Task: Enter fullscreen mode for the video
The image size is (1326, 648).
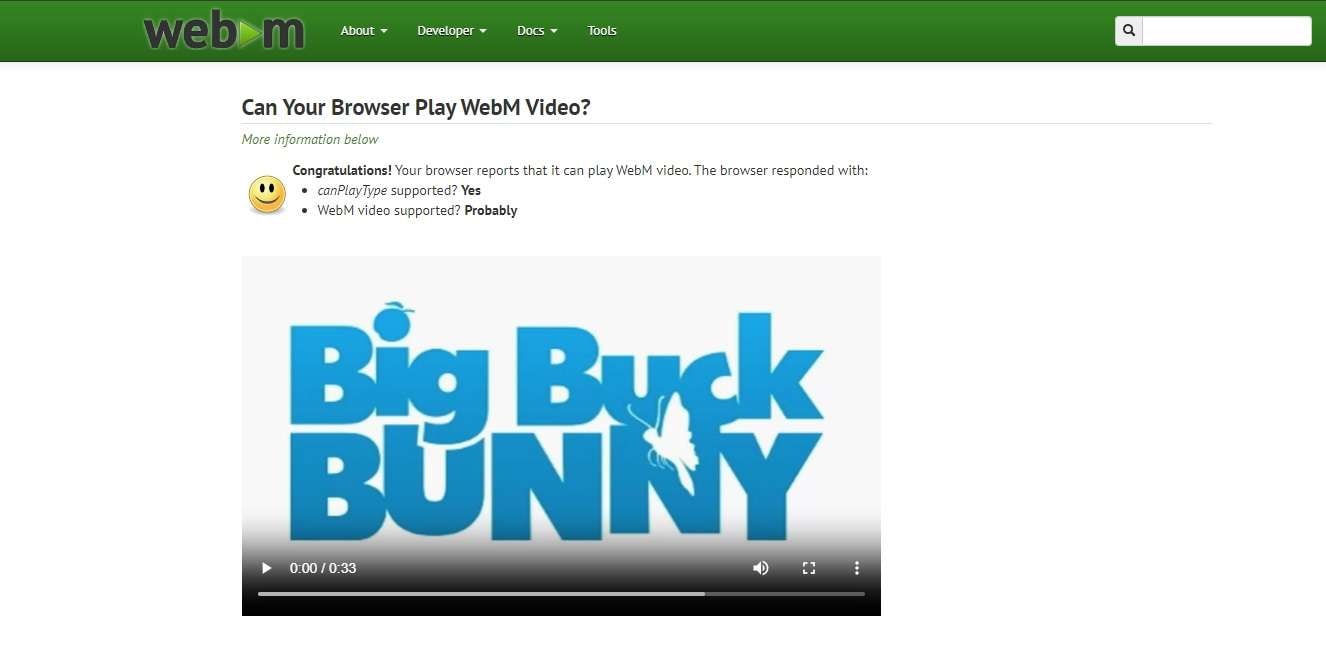Action: 809,568
